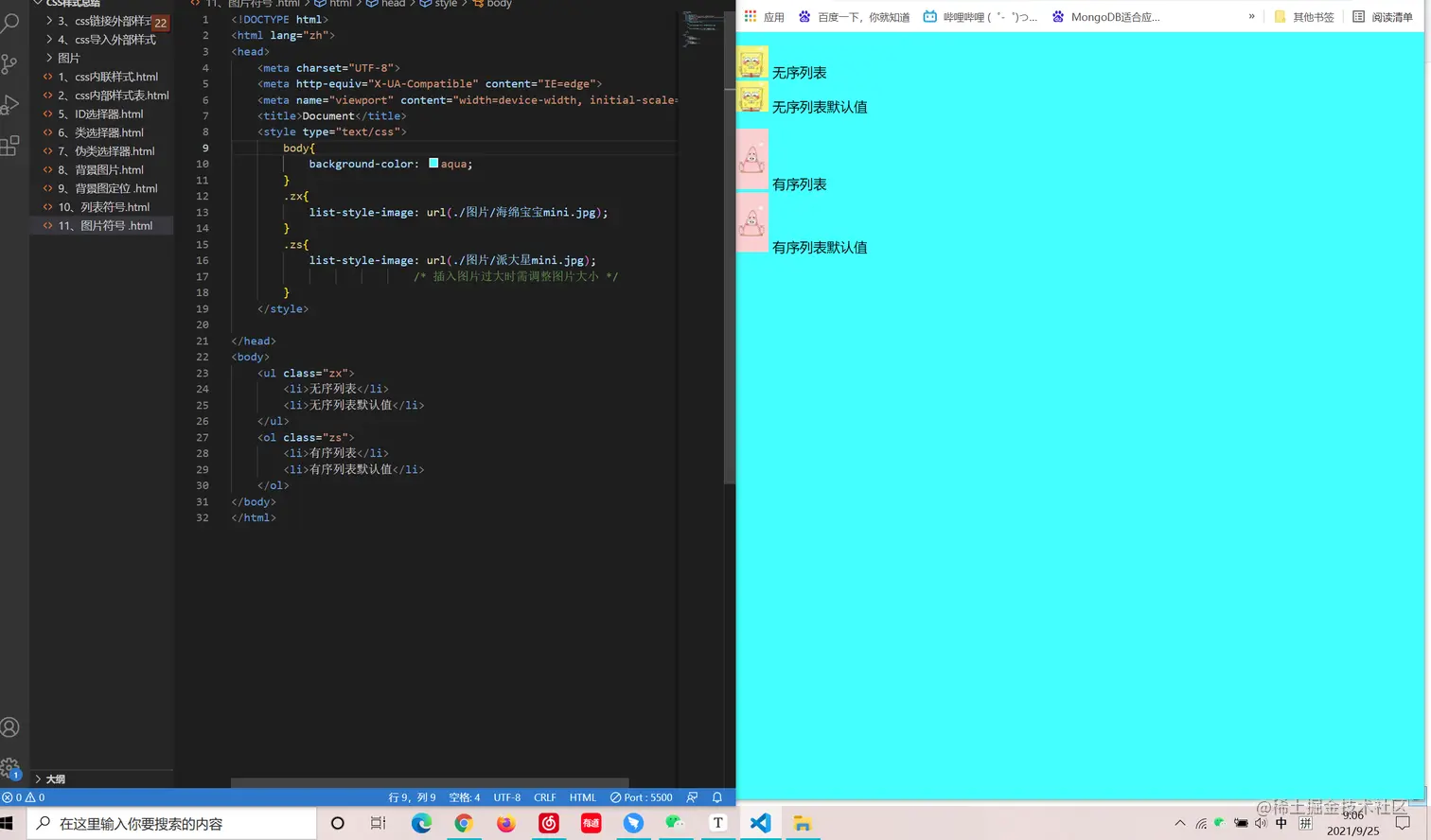Select the body element in the breadcrumb bar
Screen dimensions: 1431x840
[499, 5]
